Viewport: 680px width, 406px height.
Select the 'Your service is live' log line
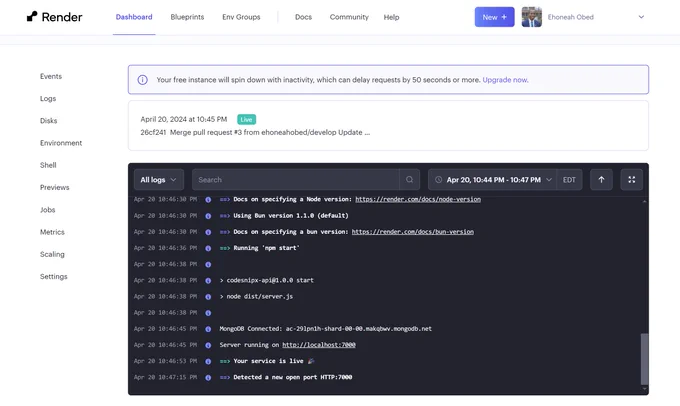click(x=267, y=361)
